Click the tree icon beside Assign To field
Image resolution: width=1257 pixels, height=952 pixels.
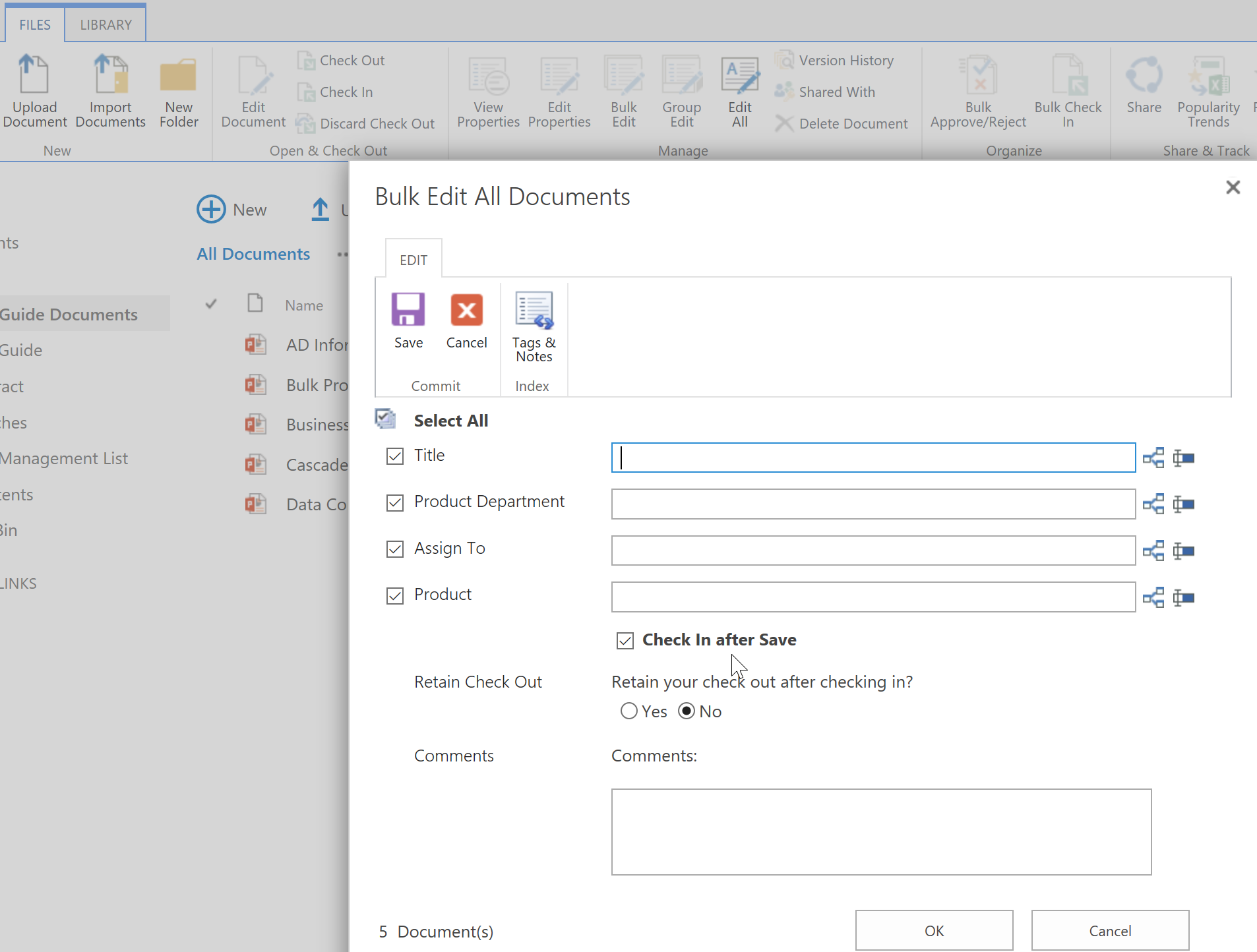coord(1153,550)
